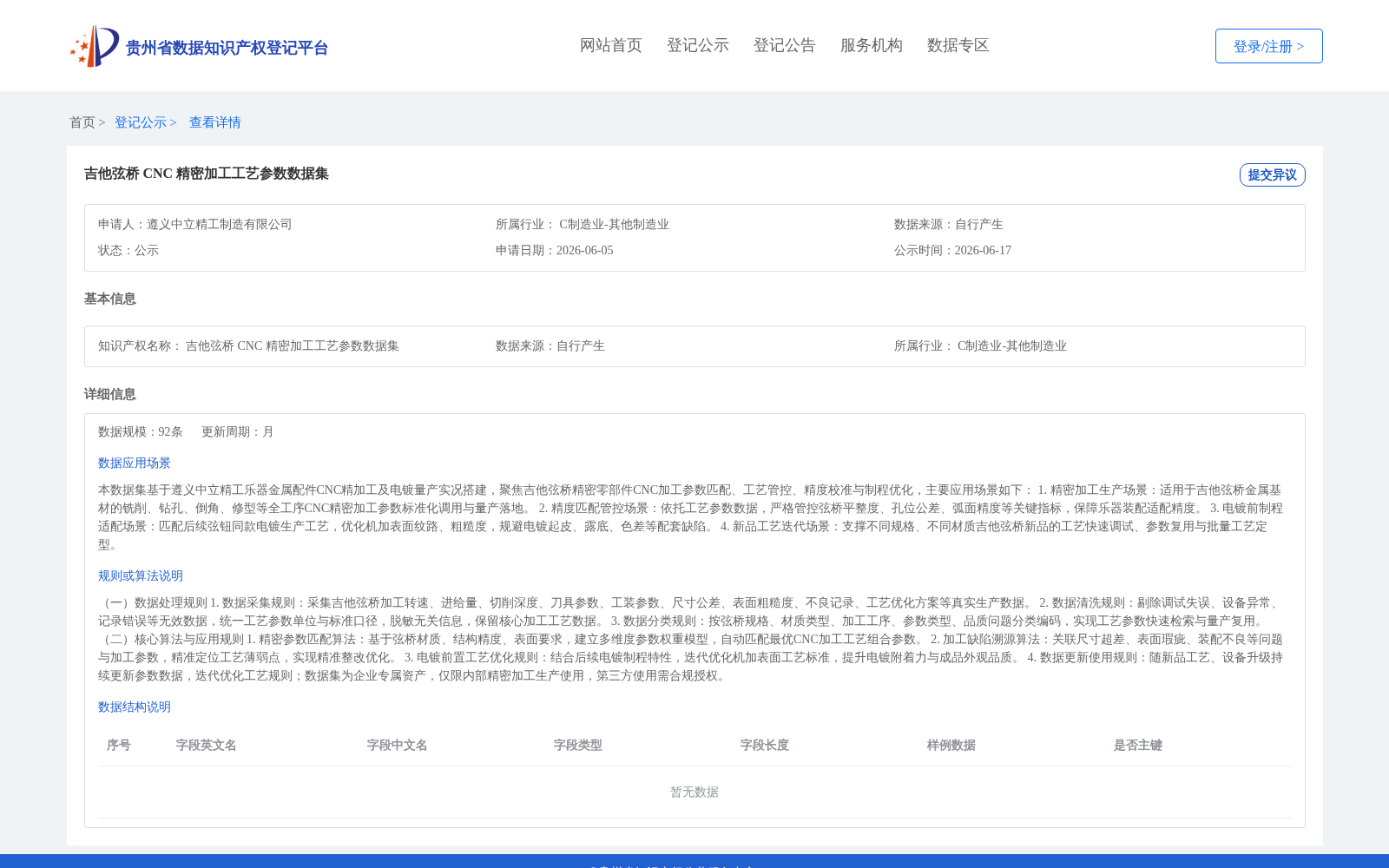Viewport: 1389px width, 868px height.
Task: Click 知识产权名称 value in basic info
Action: [293, 345]
